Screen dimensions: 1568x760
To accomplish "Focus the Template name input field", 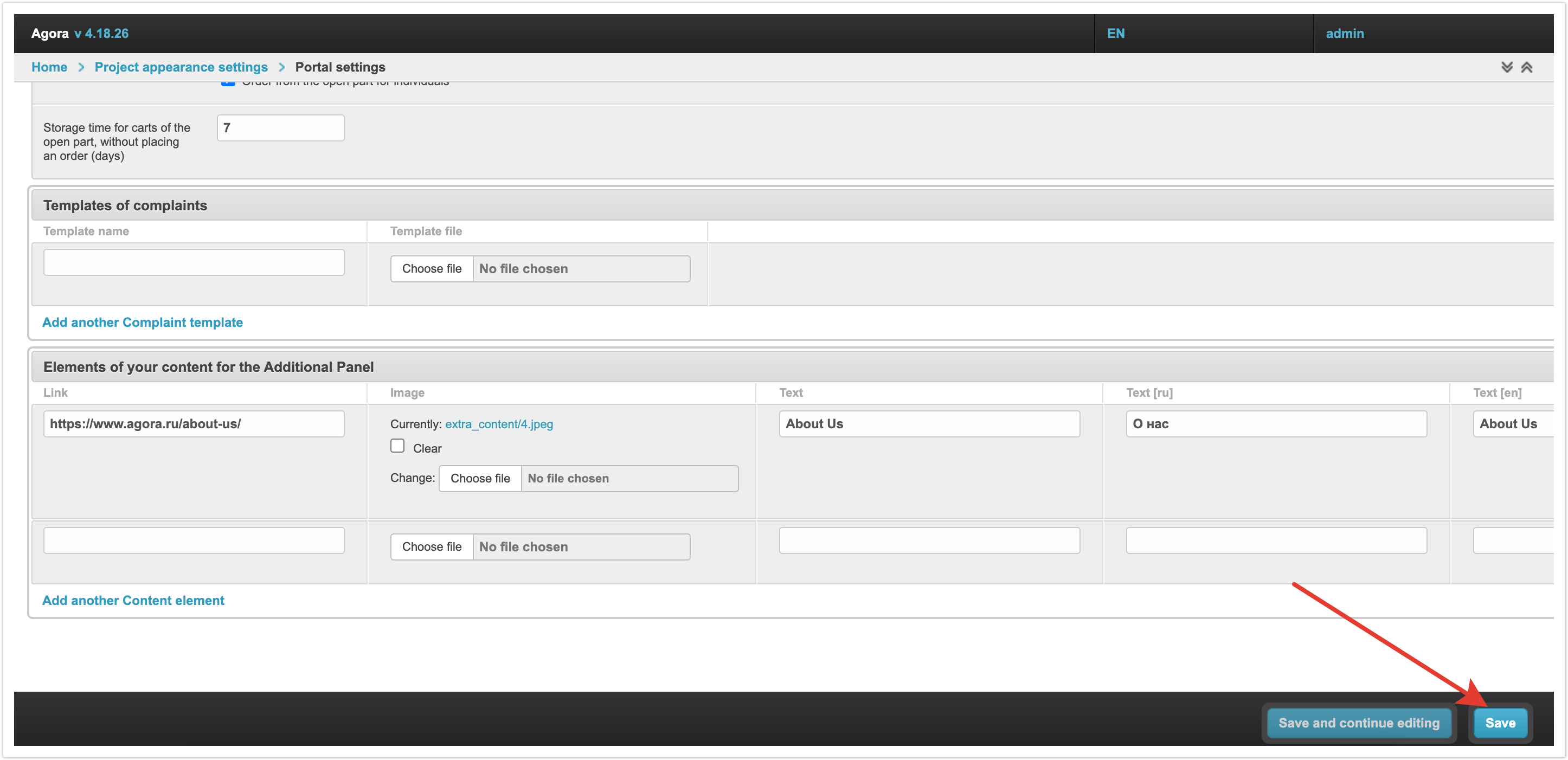I will point(194,262).
